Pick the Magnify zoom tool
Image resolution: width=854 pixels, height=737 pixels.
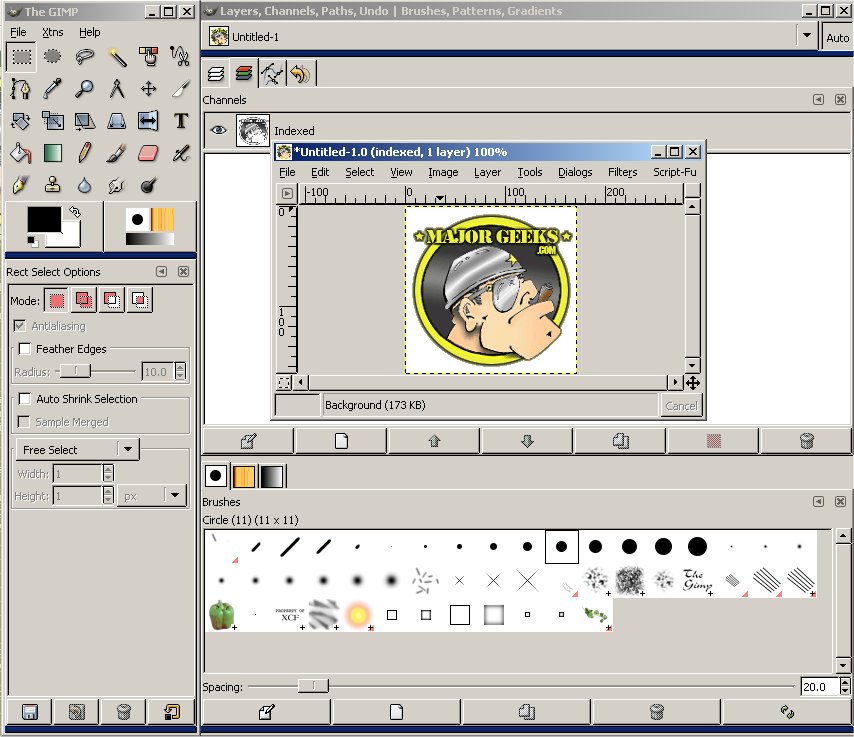point(84,88)
